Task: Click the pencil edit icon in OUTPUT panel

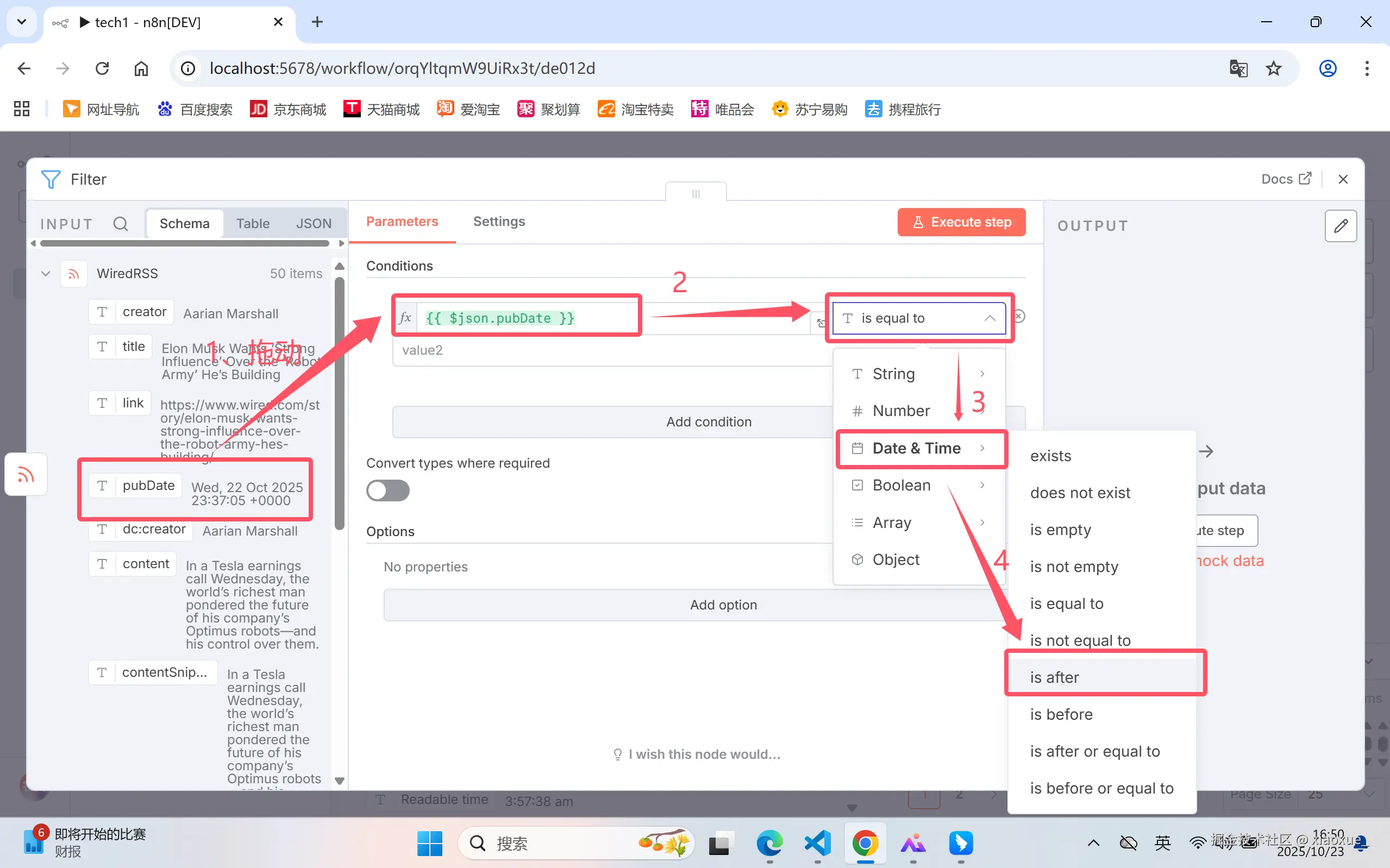Action: [x=1340, y=225]
